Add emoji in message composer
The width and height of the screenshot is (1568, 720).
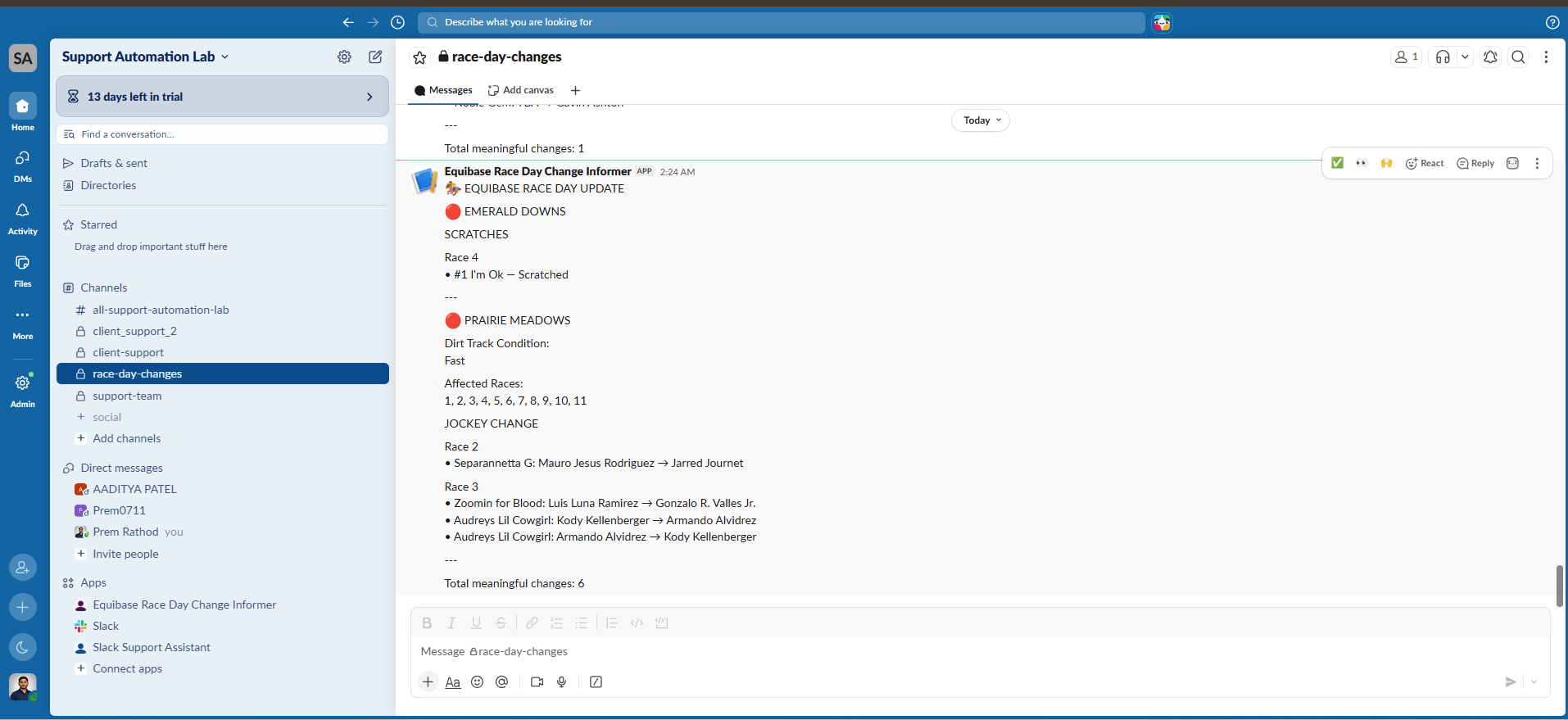click(x=478, y=682)
